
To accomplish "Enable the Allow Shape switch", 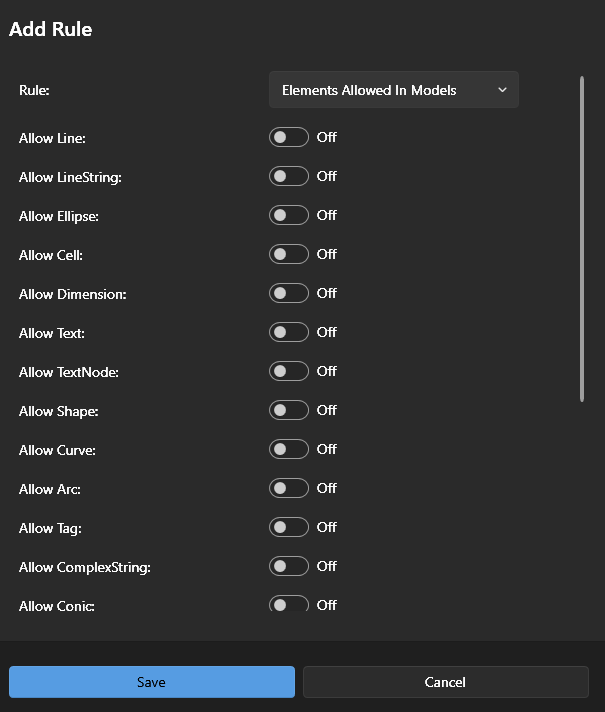I will [288, 410].
